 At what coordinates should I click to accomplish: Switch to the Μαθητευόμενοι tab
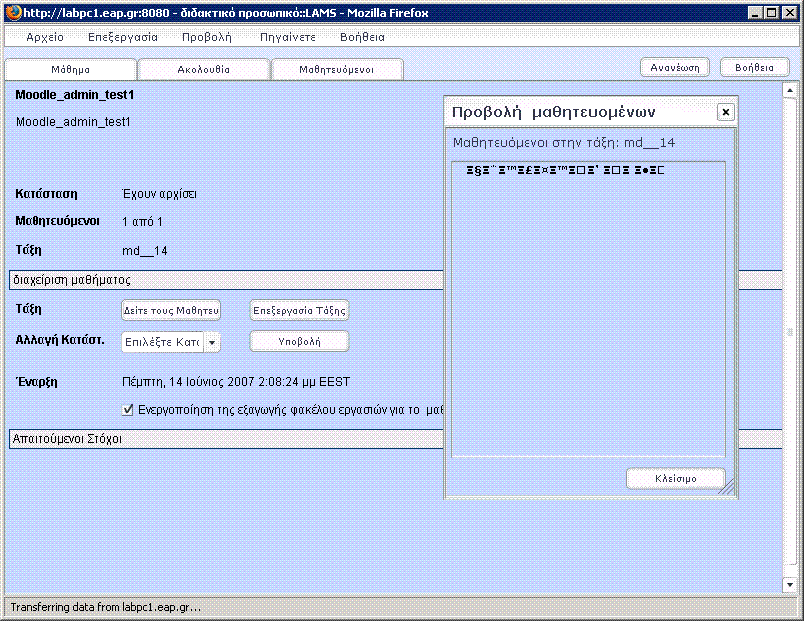click(x=337, y=70)
